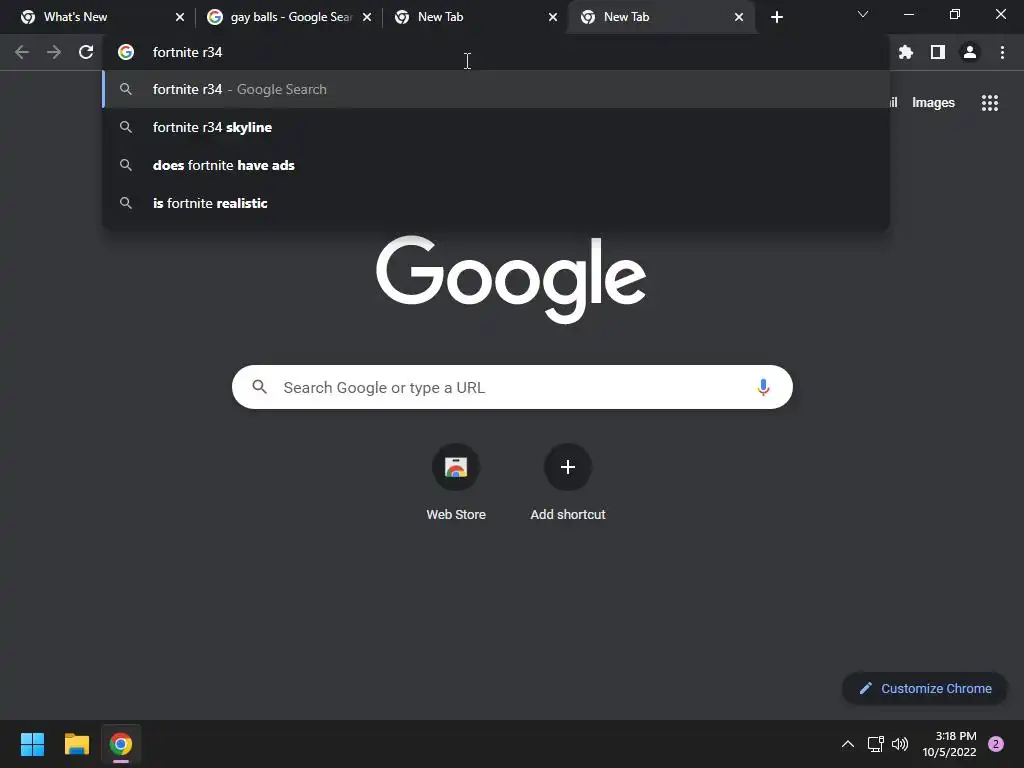Click the browser back arrow
The height and width of the screenshot is (768, 1024).
tap(22, 52)
